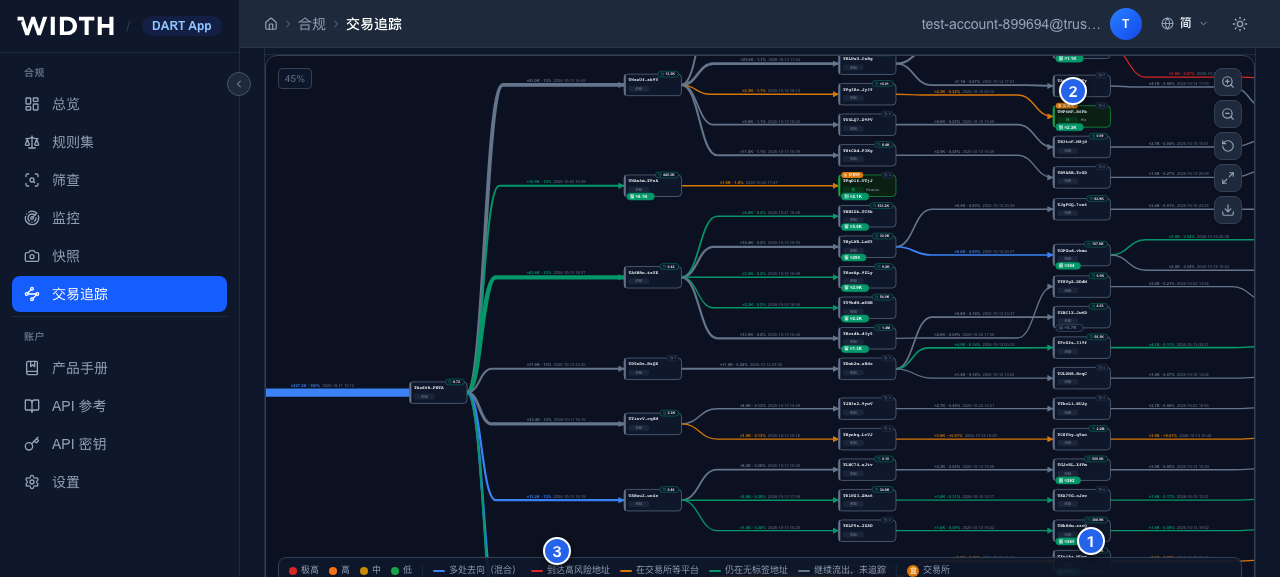Click the 多处去向(混合) legend entry
Screen dimensions: 1280x577
[475, 570]
